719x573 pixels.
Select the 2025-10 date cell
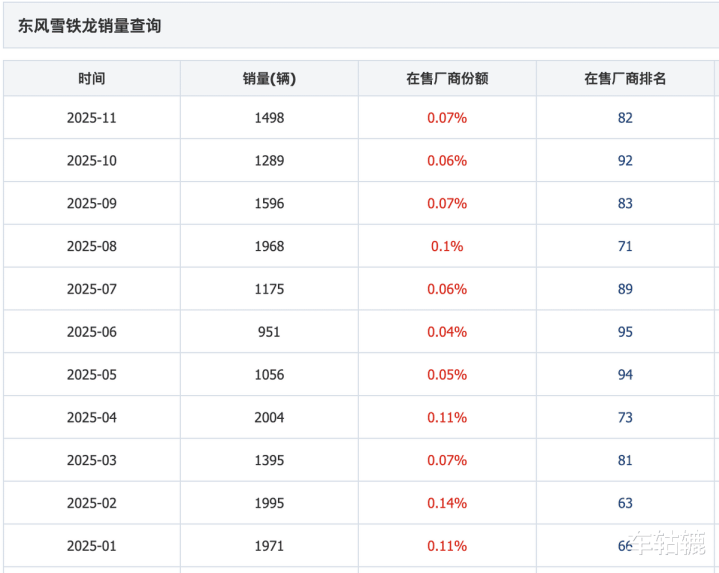92,160
